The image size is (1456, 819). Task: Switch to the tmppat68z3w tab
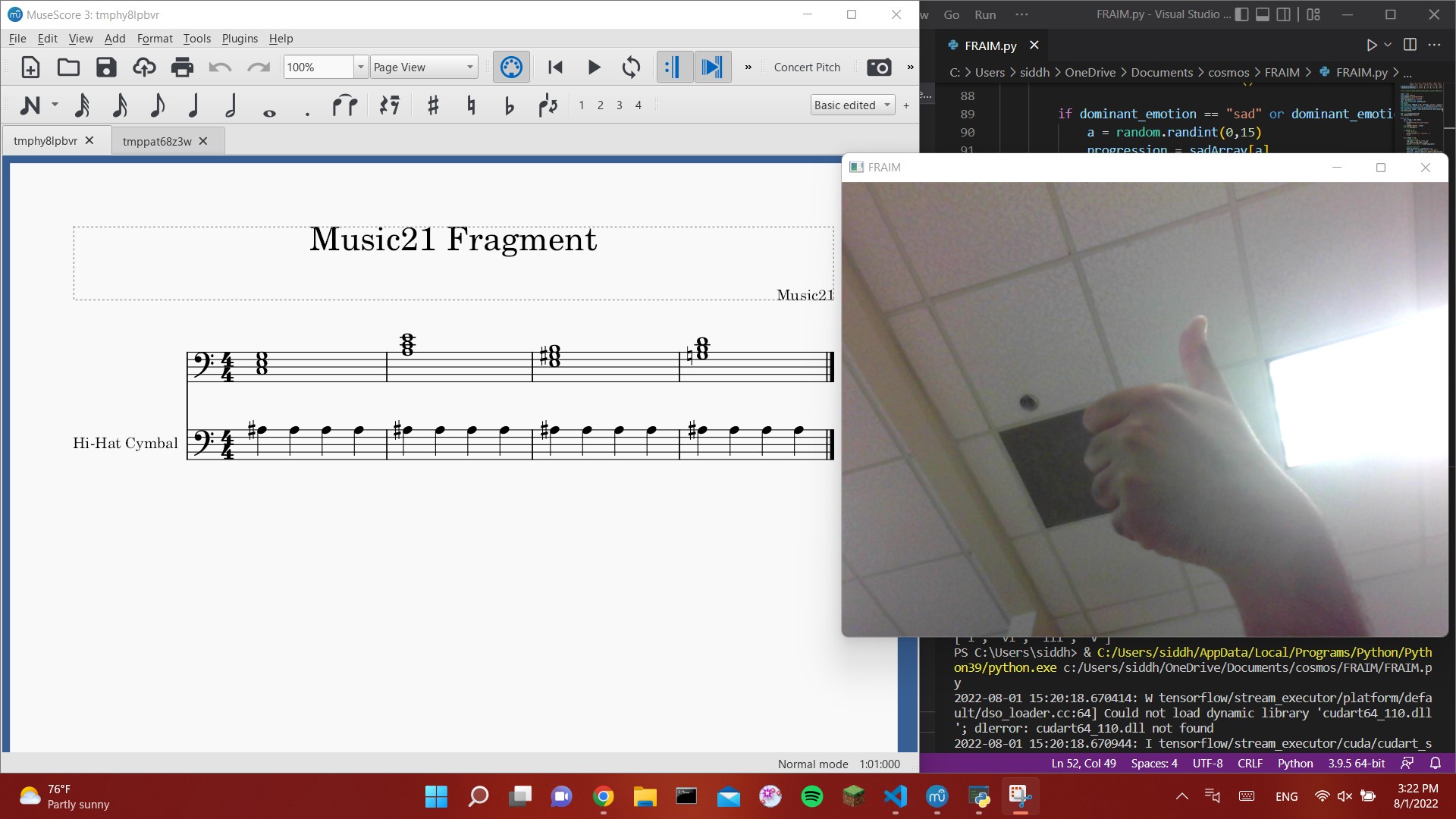(157, 141)
